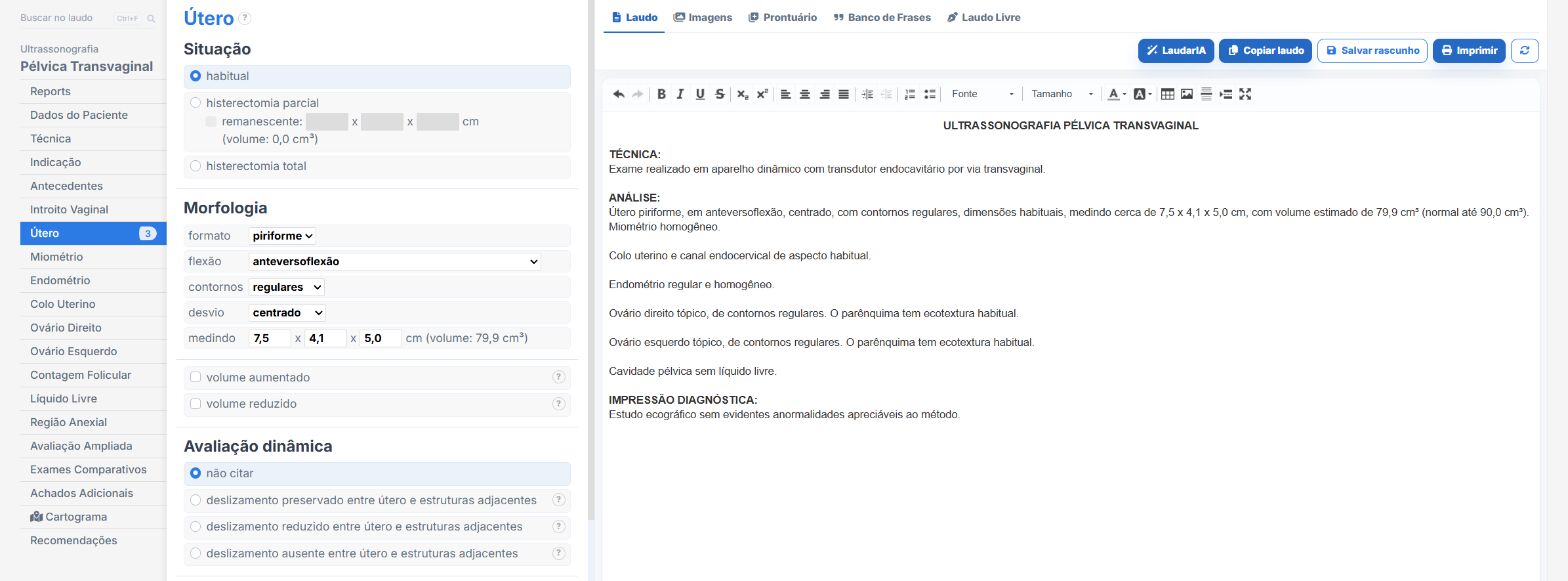
Task: Open the contornos dropdown showing regulares
Action: (x=287, y=287)
